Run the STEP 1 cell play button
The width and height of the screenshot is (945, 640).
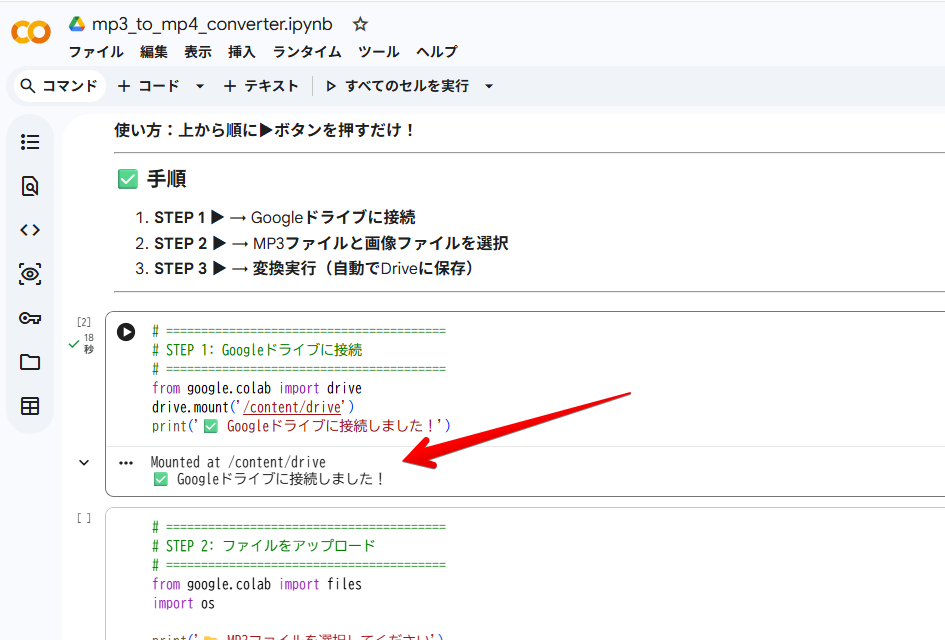point(126,332)
